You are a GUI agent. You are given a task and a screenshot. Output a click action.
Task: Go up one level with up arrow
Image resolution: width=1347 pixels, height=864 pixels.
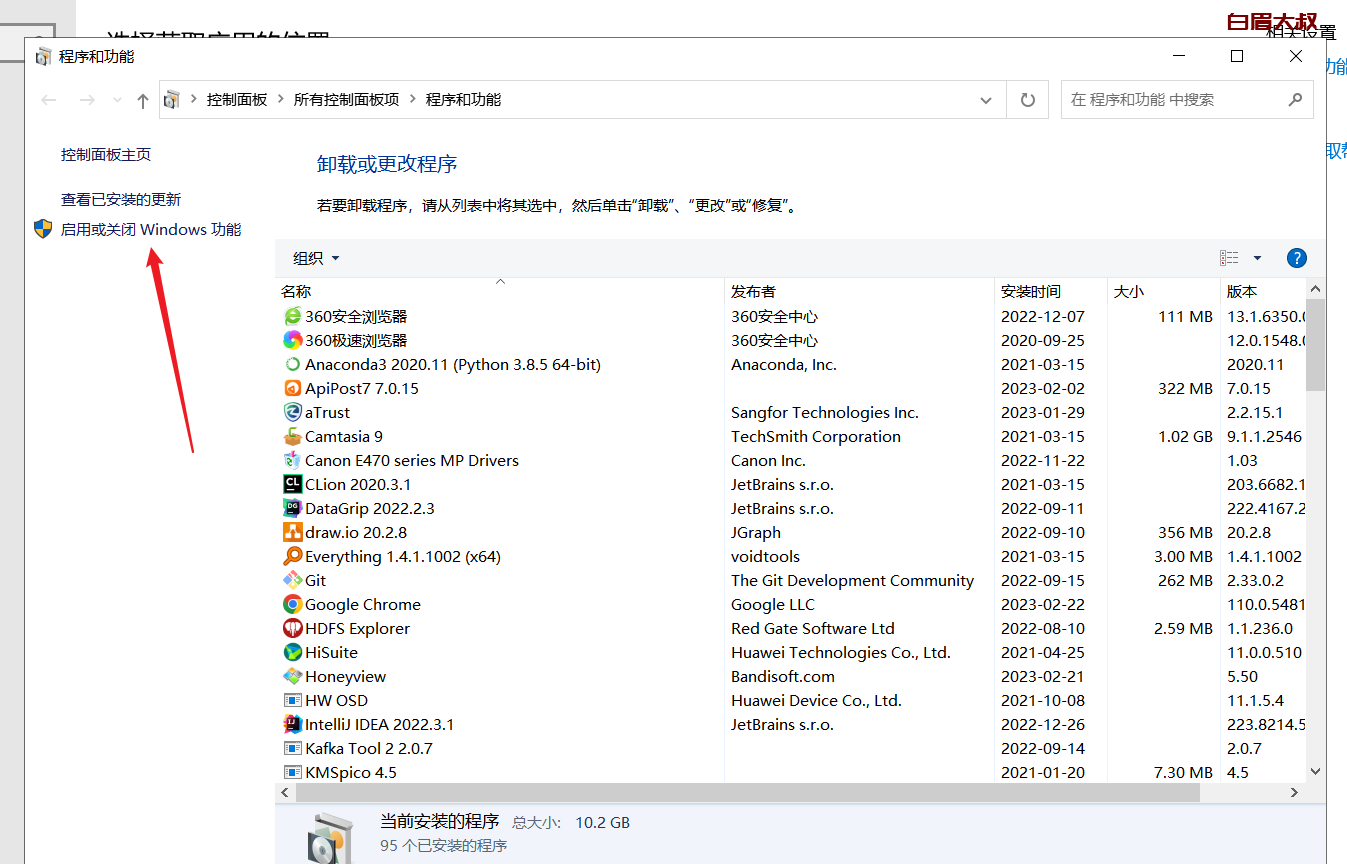coord(142,100)
